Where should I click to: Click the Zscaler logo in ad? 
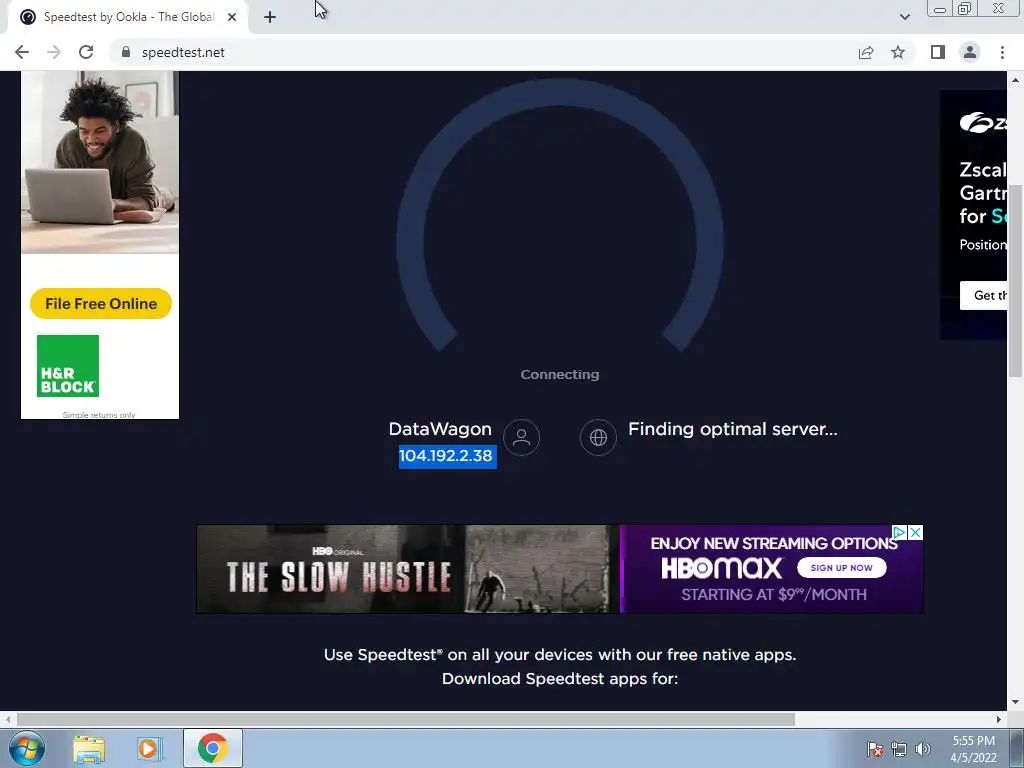click(982, 122)
